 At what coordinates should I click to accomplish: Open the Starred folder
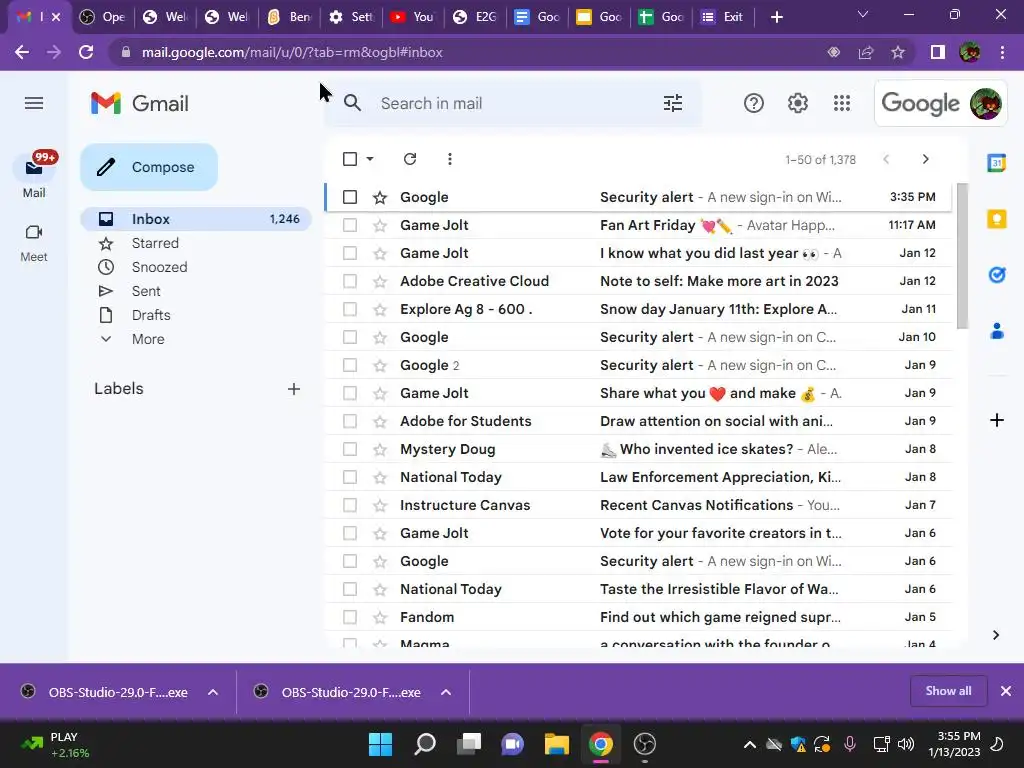[x=155, y=243]
